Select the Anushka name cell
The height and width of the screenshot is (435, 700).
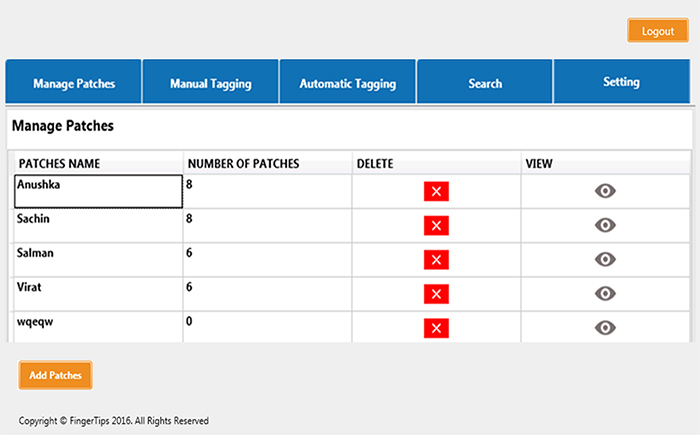(98, 191)
